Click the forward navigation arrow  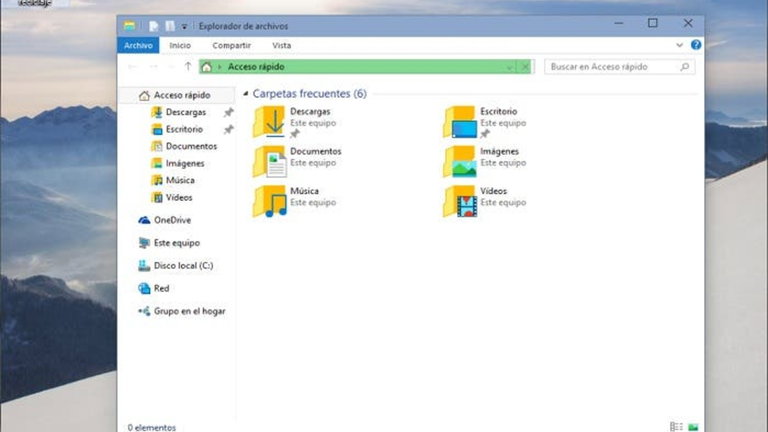pyautogui.click(x=153, y=67)
